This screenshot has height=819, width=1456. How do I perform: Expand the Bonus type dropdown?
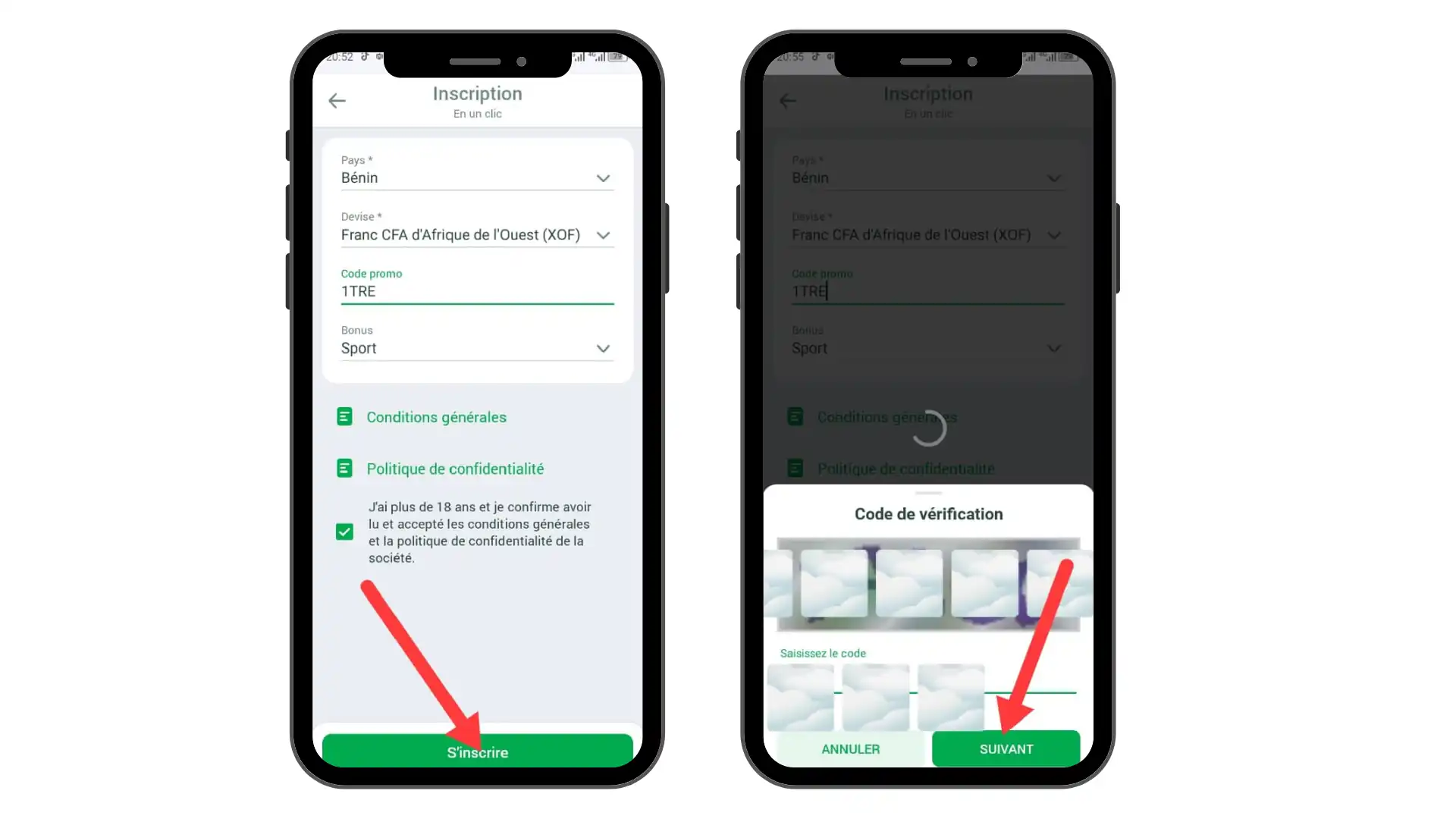pyautogui.click(x=602, y=348)
